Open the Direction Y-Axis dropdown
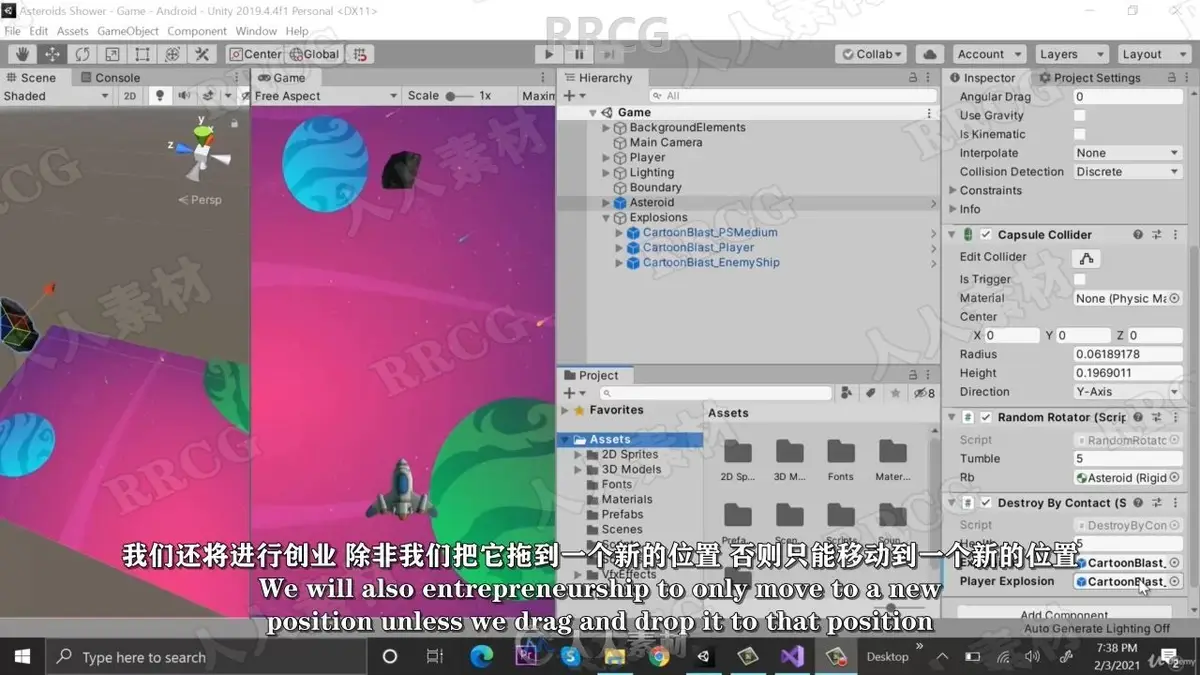The width and height of the screenshot is (1200, 675). coord(1127,392)
